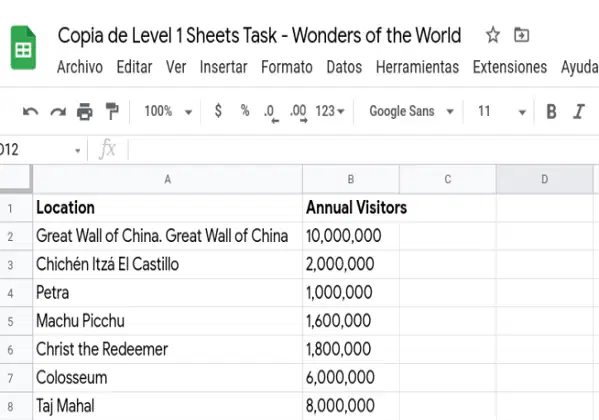Viewport: 599px width, 420px height.
Task: Open the Google Sans font dropdown
Action: [x=411, y=112]
